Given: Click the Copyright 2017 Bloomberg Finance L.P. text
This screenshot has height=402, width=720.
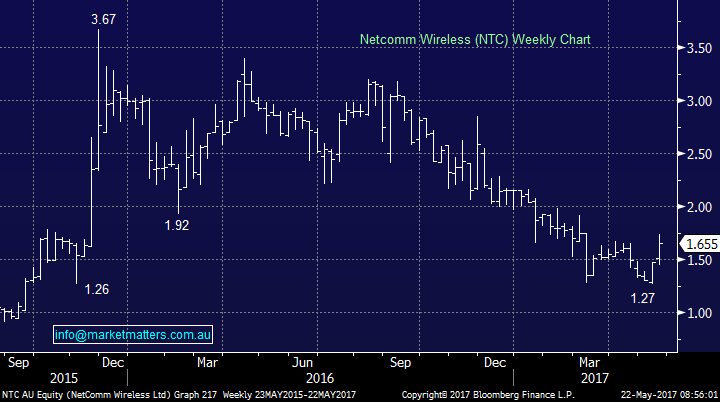Looking at the screenshot, I should (x=488, y=395).
